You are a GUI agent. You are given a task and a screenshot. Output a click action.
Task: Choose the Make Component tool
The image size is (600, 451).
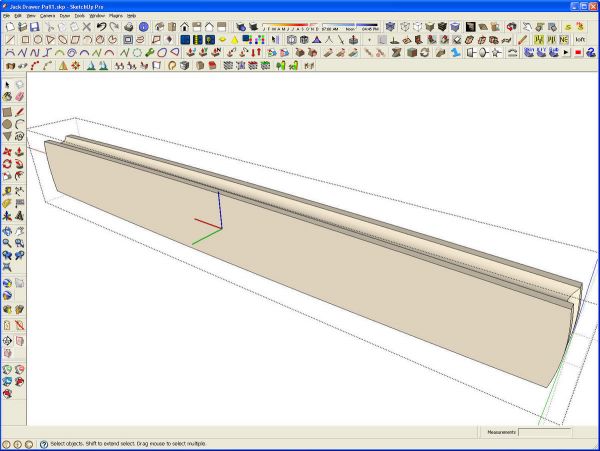[x=20, y=85]
